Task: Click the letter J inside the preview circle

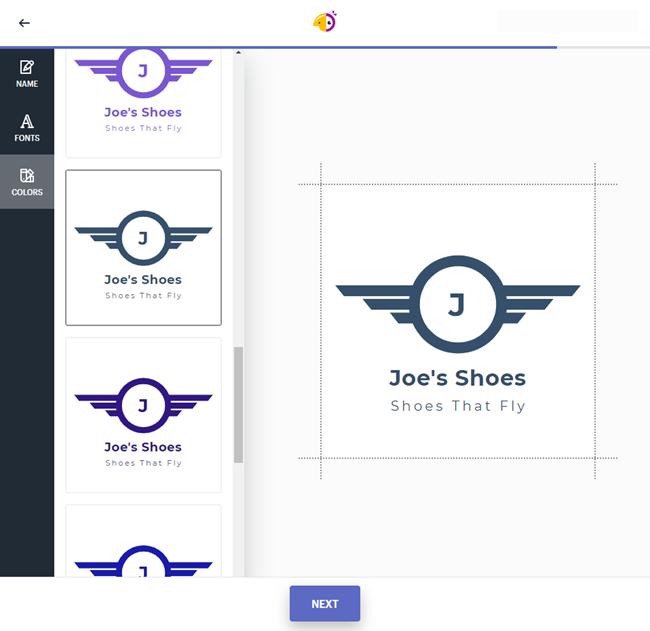Action: point(457,304)
